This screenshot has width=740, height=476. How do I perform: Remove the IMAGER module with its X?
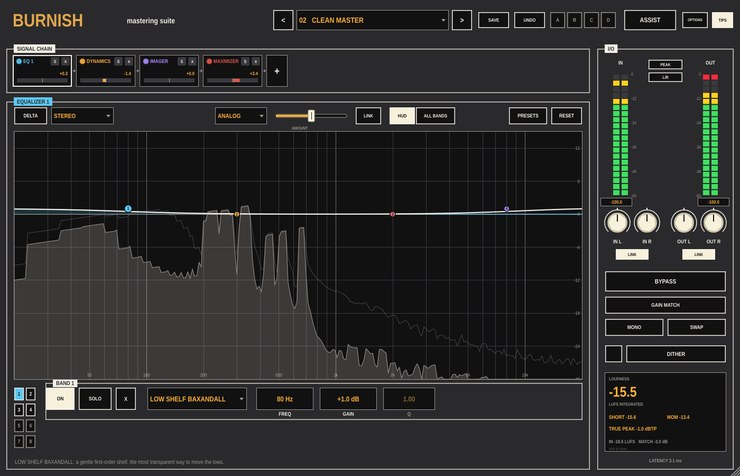192,61
